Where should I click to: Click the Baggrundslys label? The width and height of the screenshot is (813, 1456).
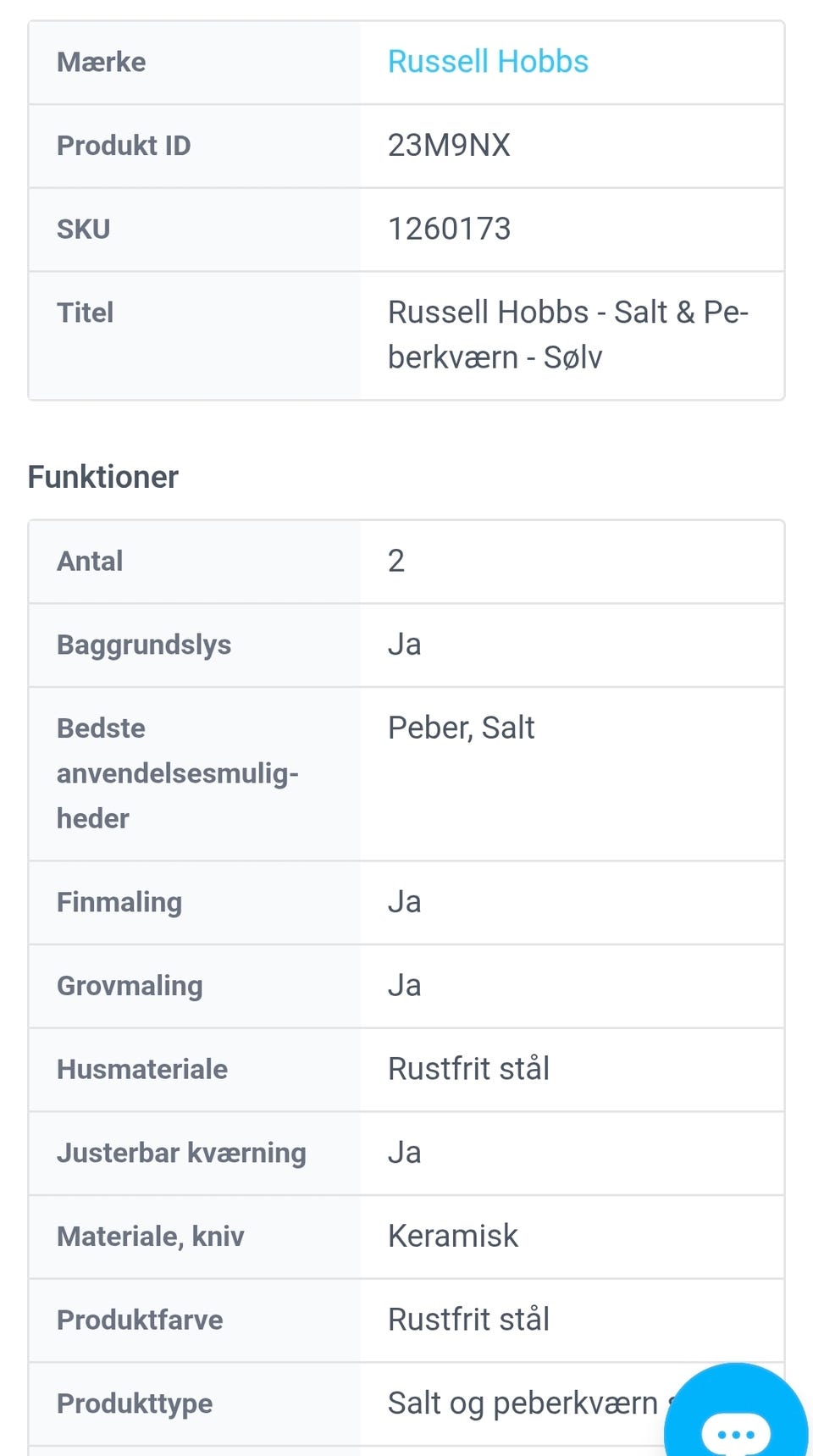coord(144,645)
